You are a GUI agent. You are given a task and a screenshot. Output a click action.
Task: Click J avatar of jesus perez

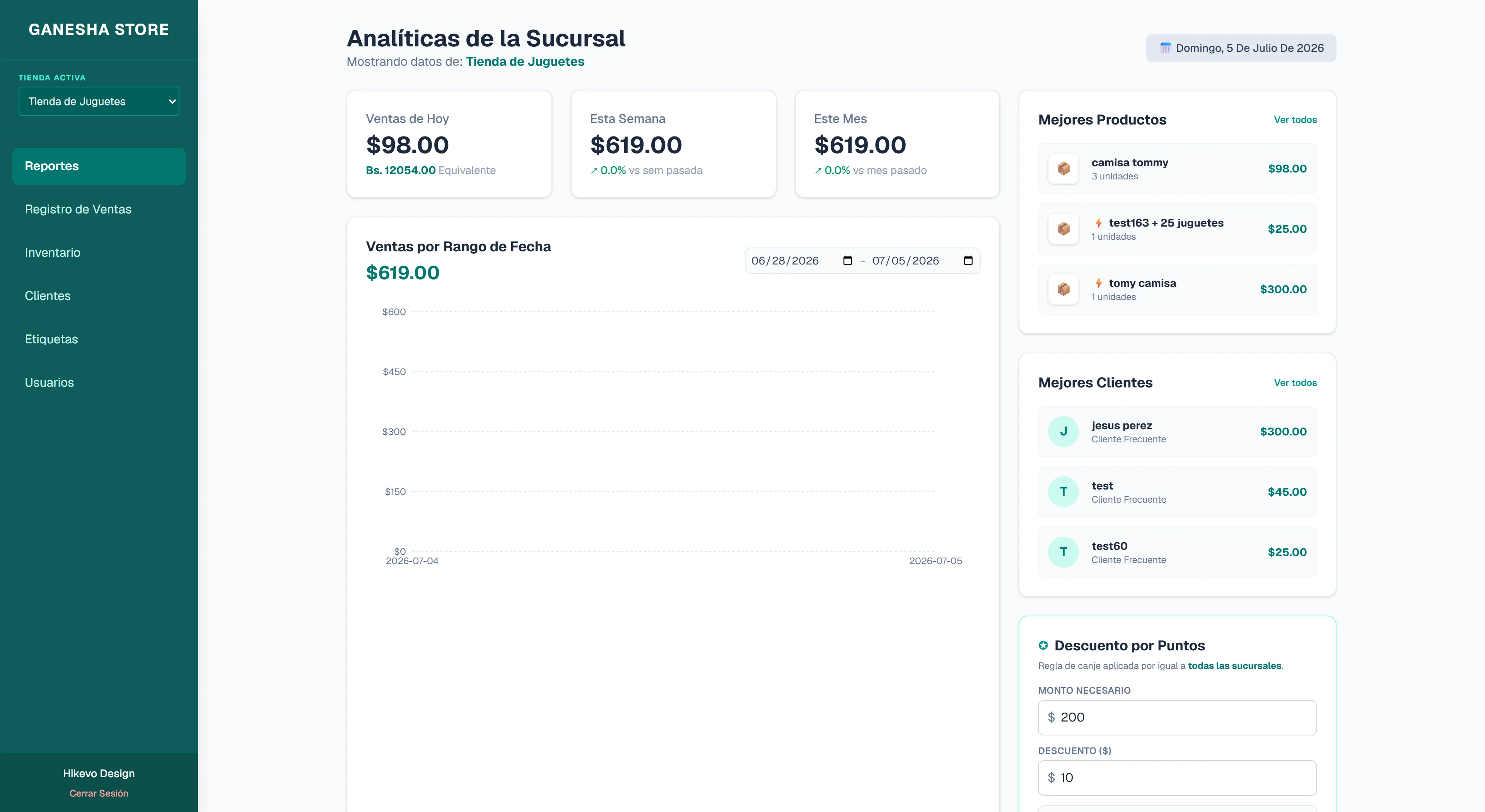[x=1063, y=432]
